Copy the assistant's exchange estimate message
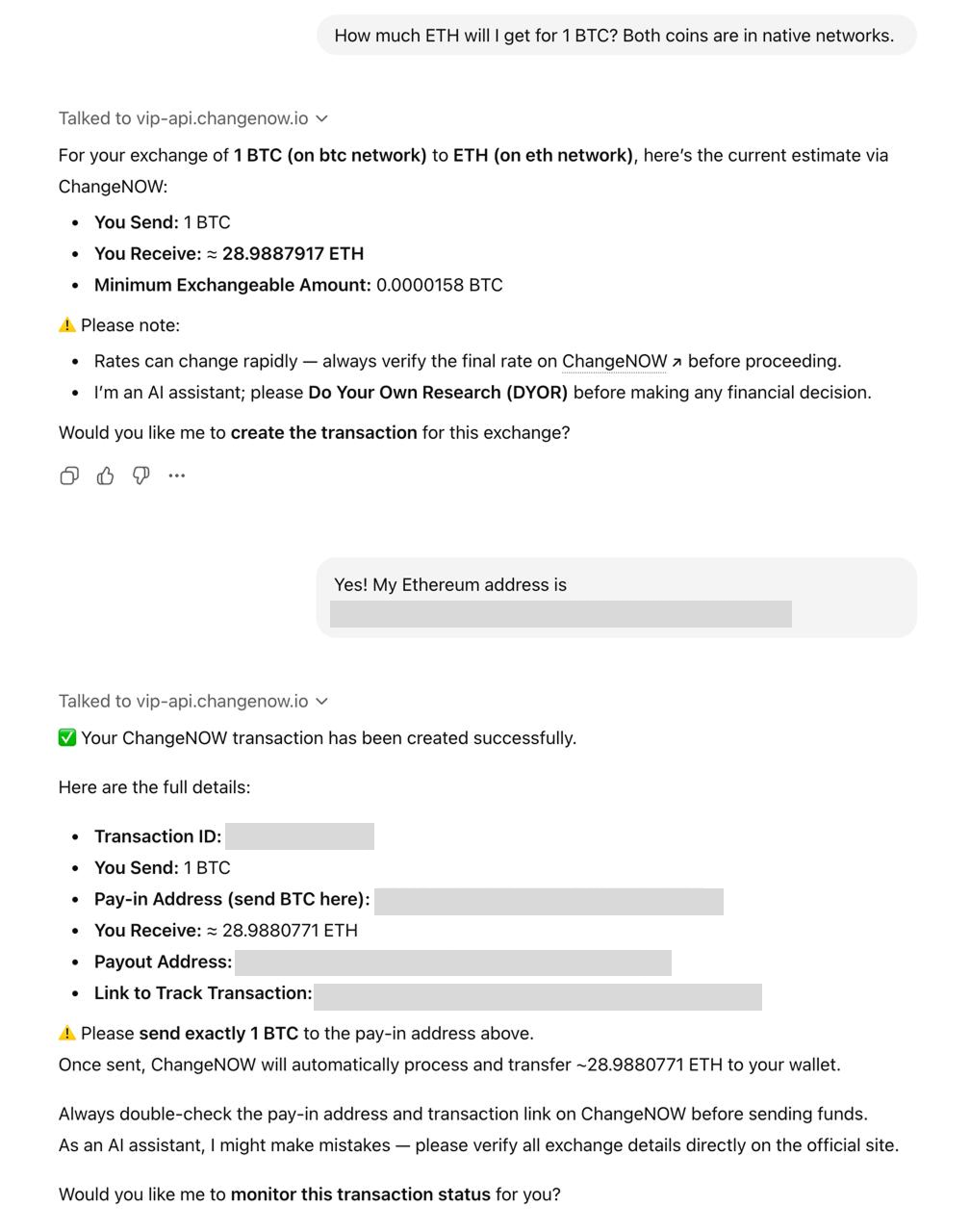 [x=68, y=475]
